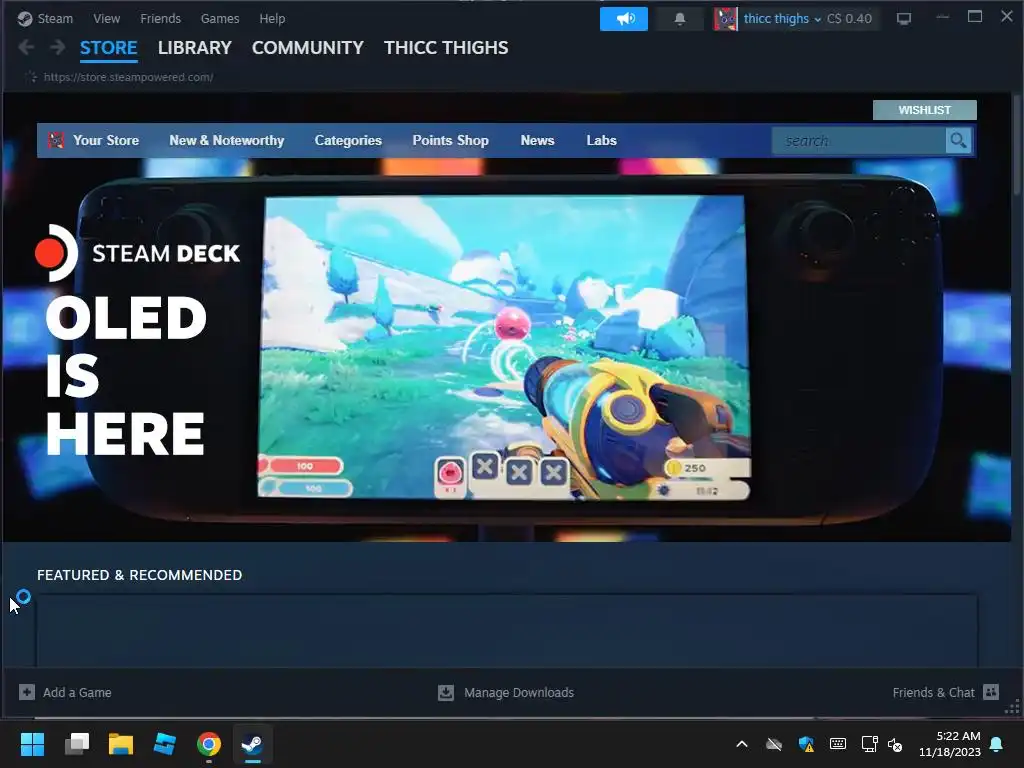Image resolution: width=1024 pixels, height=768 pixels.
Task: Show hidden system tray icons
Action: coord(742,744)
